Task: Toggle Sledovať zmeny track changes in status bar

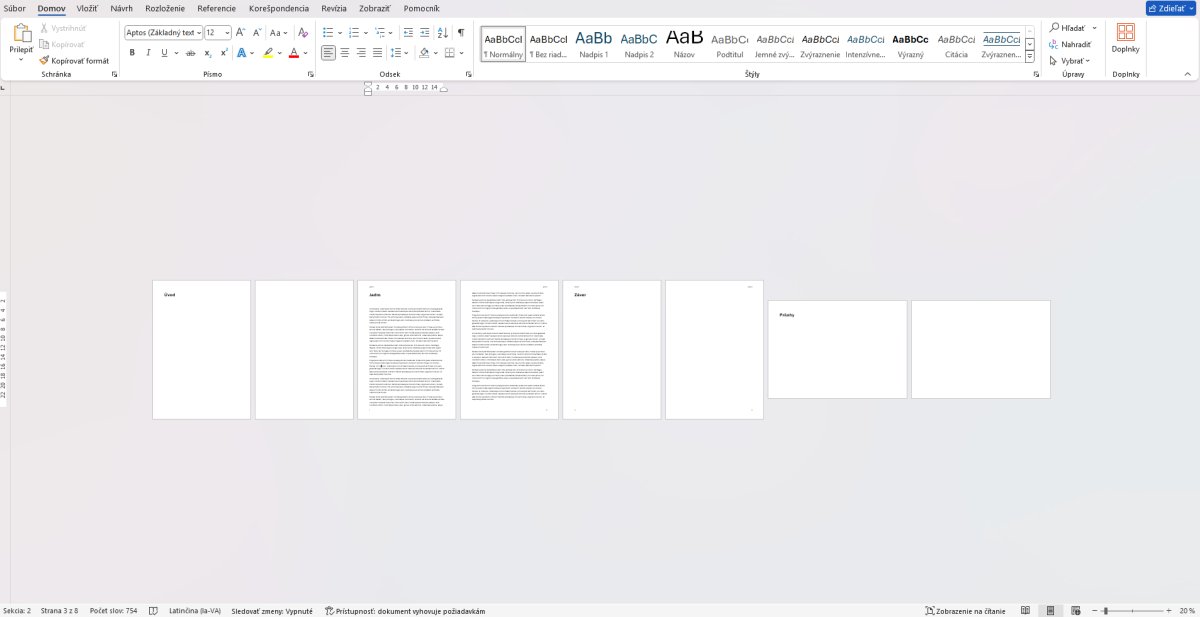Action: click(272, 610)
